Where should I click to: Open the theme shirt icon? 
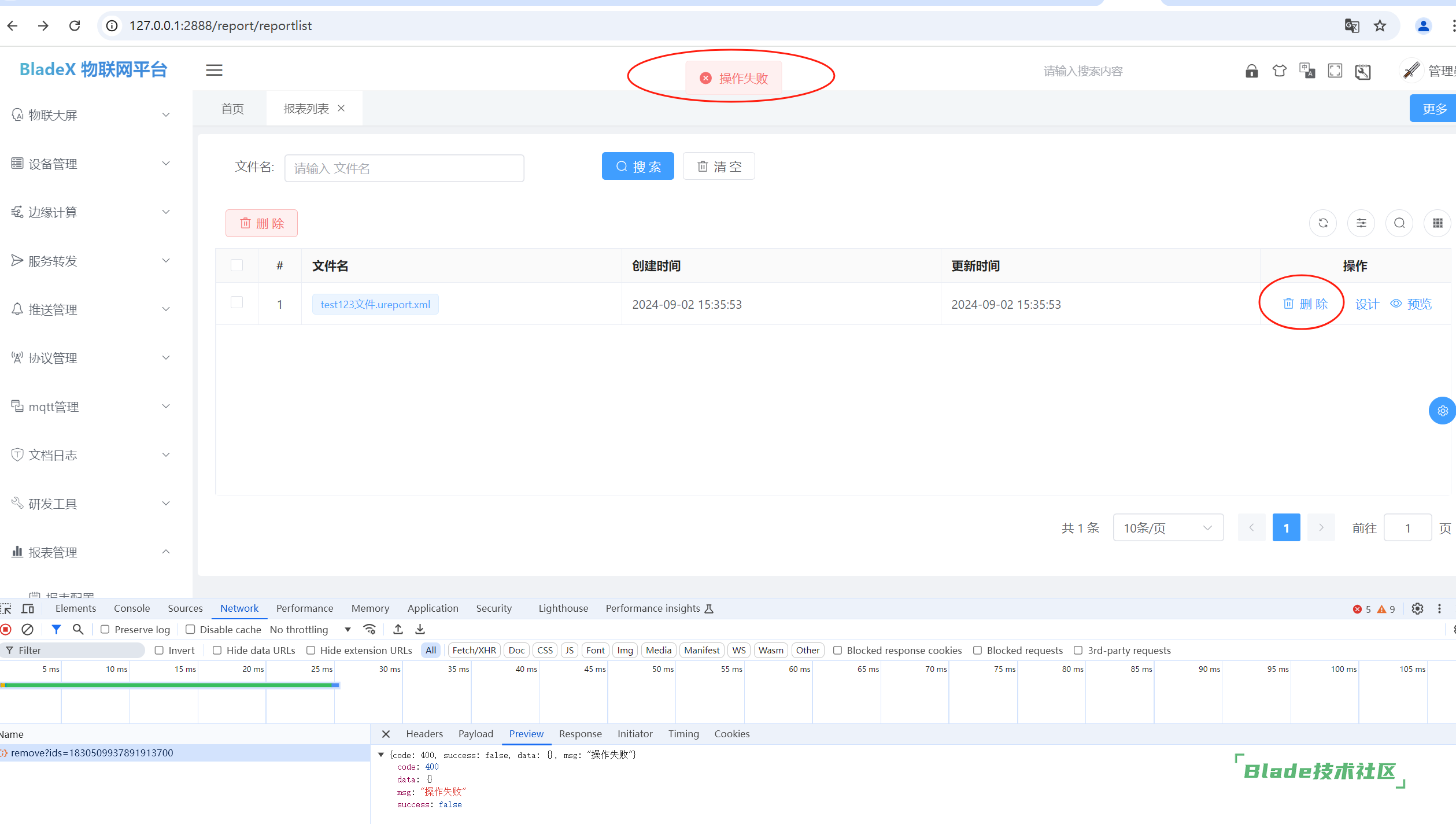coord(1280,71)
